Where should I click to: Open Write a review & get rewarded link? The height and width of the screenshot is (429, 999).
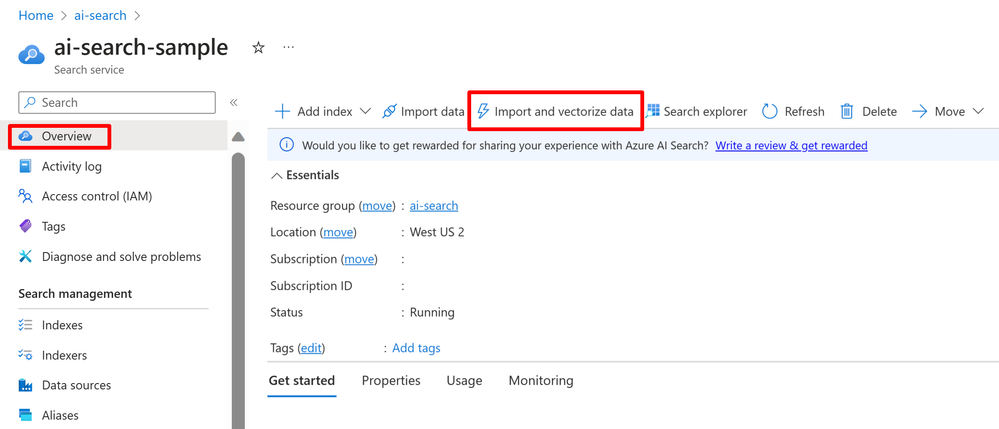[791, 145]
